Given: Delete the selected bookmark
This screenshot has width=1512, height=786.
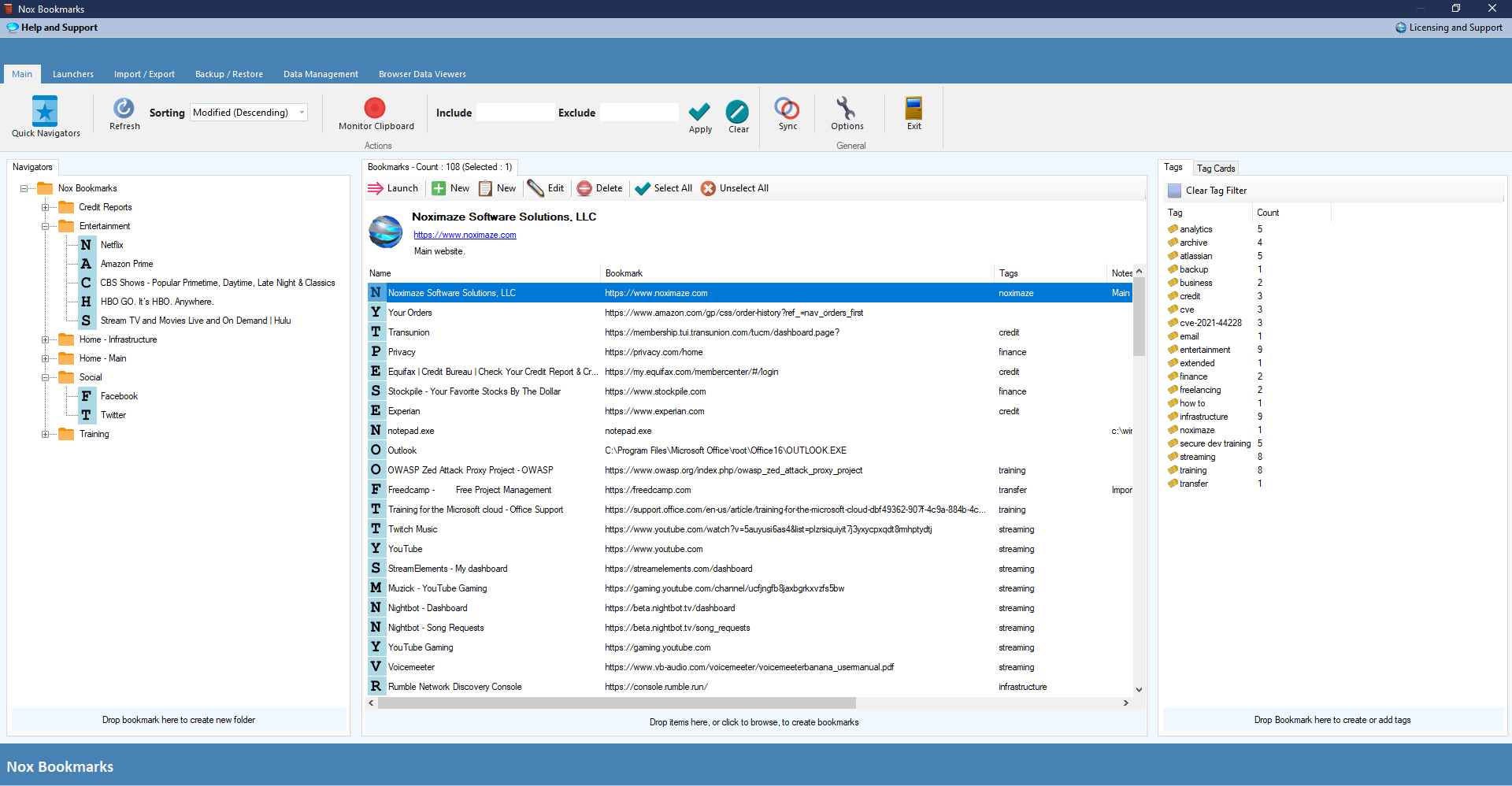Looking at the screenshot, I should [x=599, y=188].
